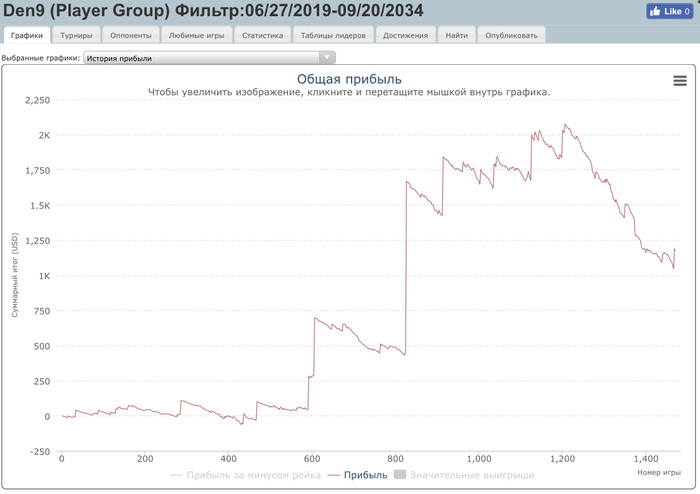Open the Турниры tab
Viewport: 700px width, 494px height.
click(76, 35)
